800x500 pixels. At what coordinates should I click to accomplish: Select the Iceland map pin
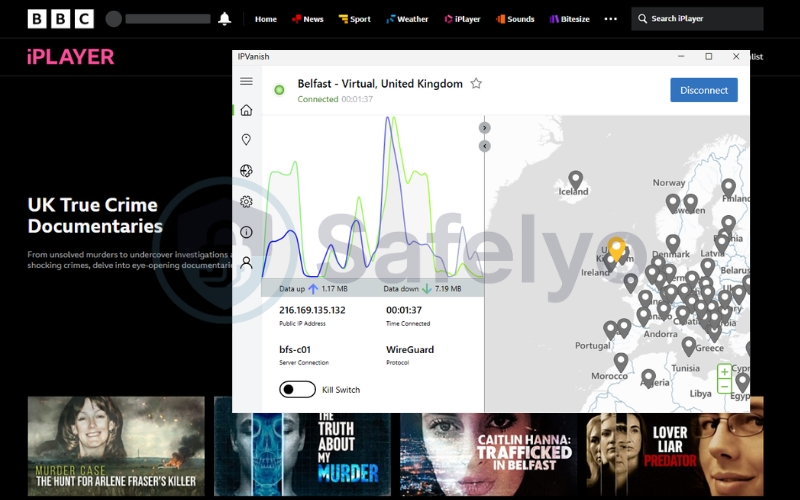pos(576,181)
